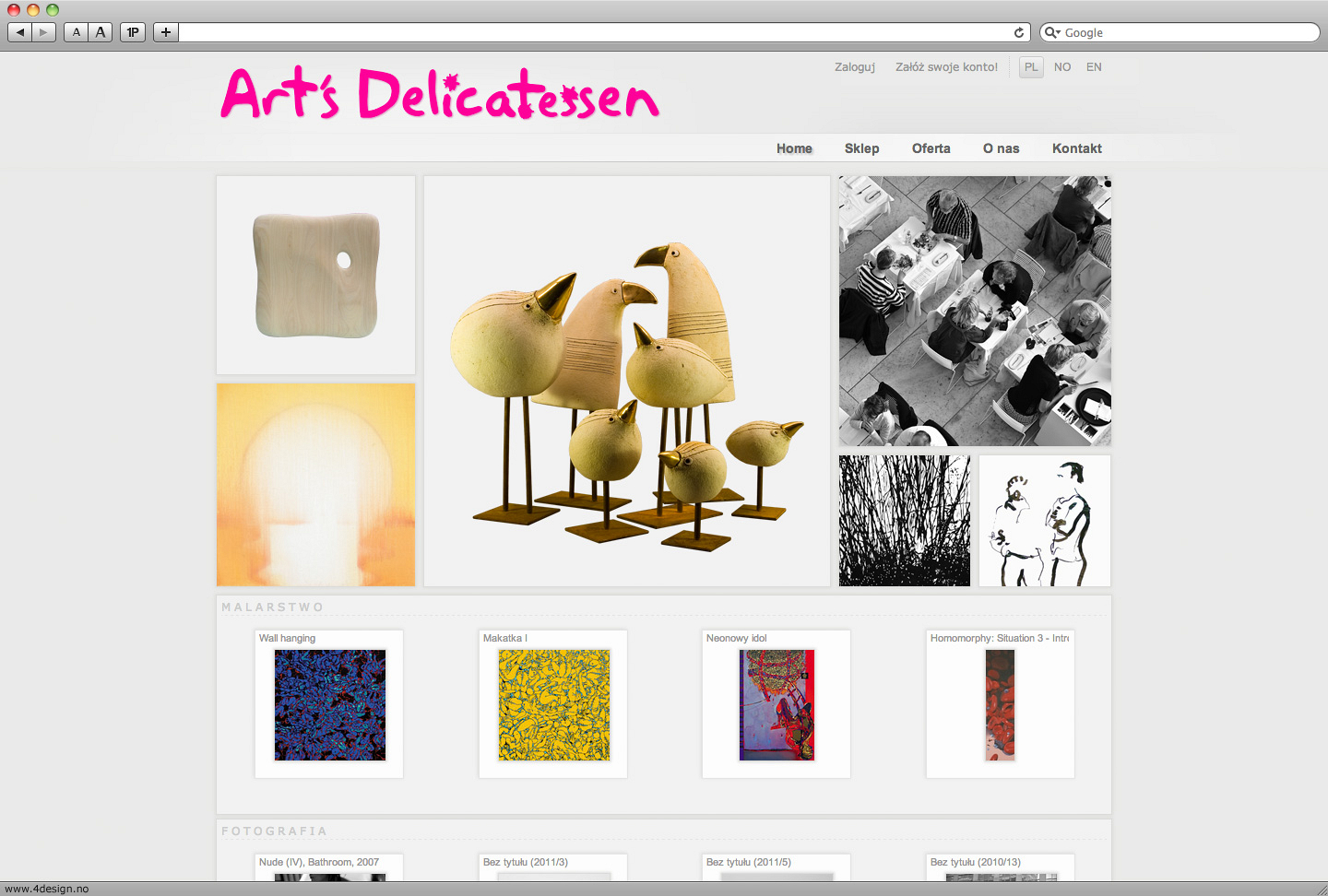
Task: Click the Neonowy idol title
Action: pos(736,638)
